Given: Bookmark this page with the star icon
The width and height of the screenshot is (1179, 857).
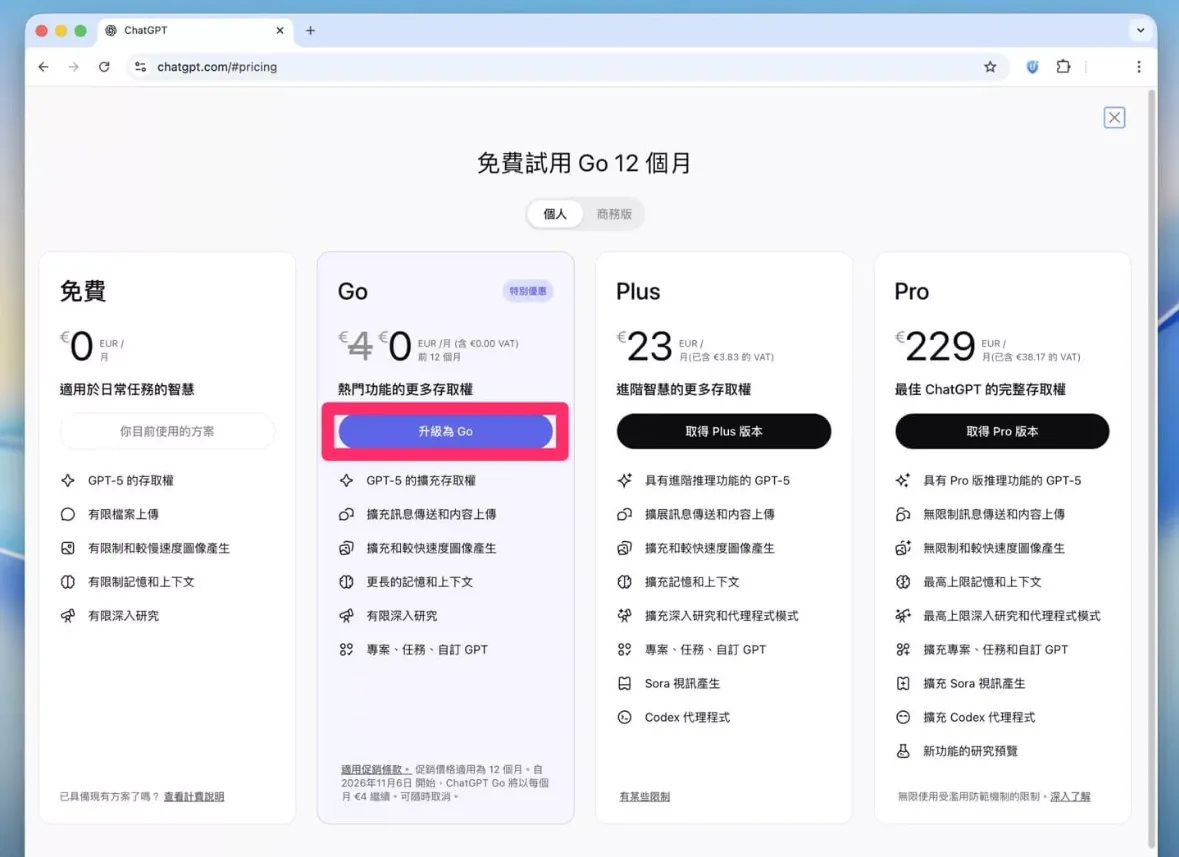Looking at the screenshot, I should 990,67.
